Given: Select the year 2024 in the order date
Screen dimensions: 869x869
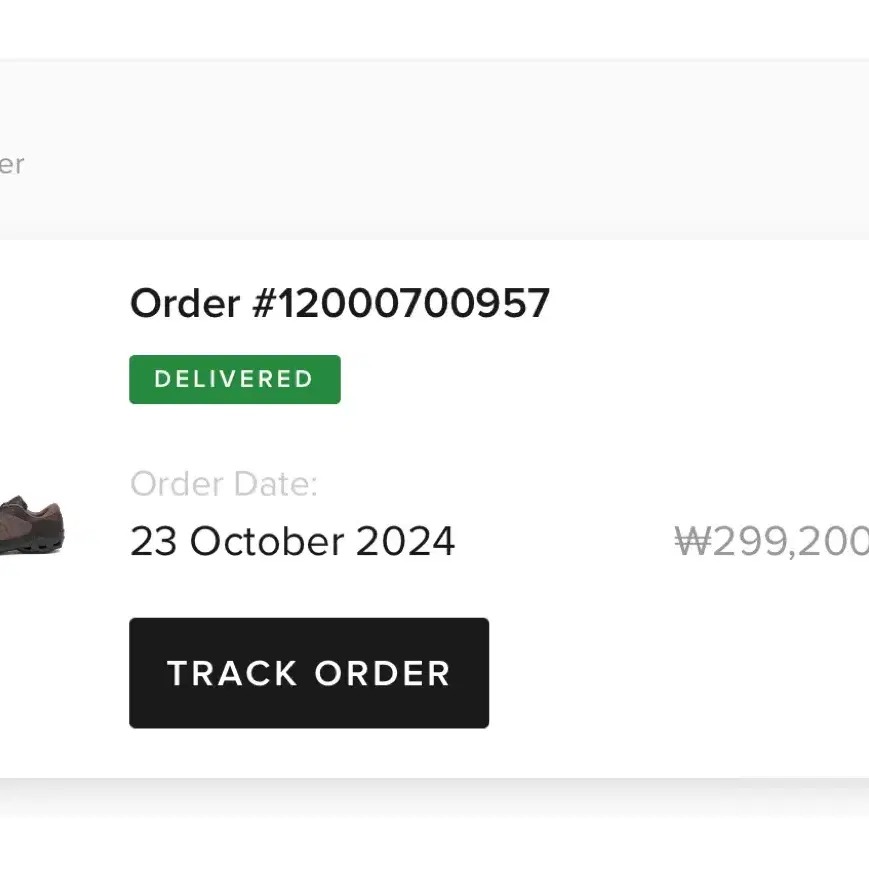Looking at the screenshot, I should [x=405, y=541].
